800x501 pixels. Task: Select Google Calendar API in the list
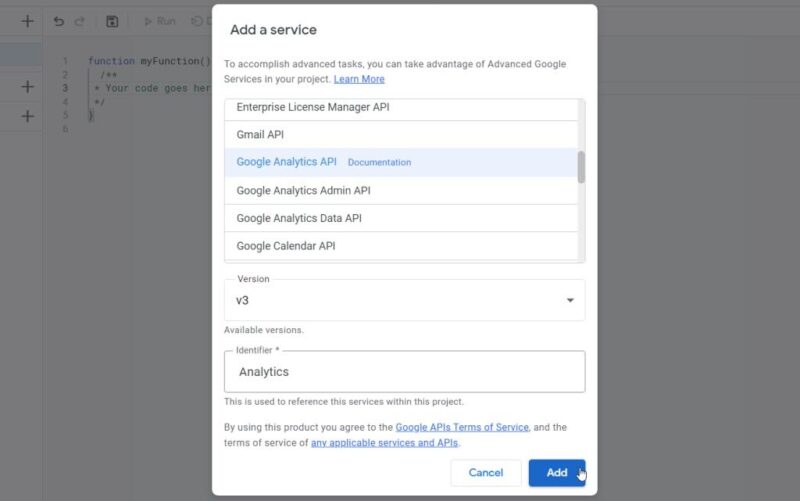(285, 246)
